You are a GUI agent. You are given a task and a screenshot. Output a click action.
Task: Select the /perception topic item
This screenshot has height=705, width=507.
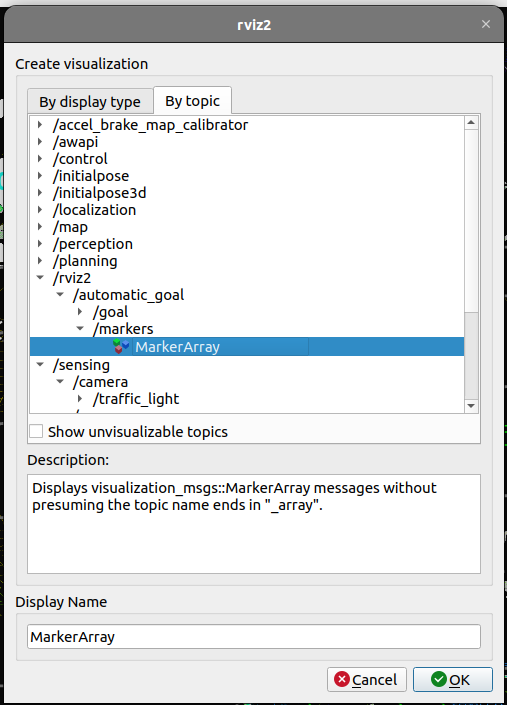pos(93,244)
